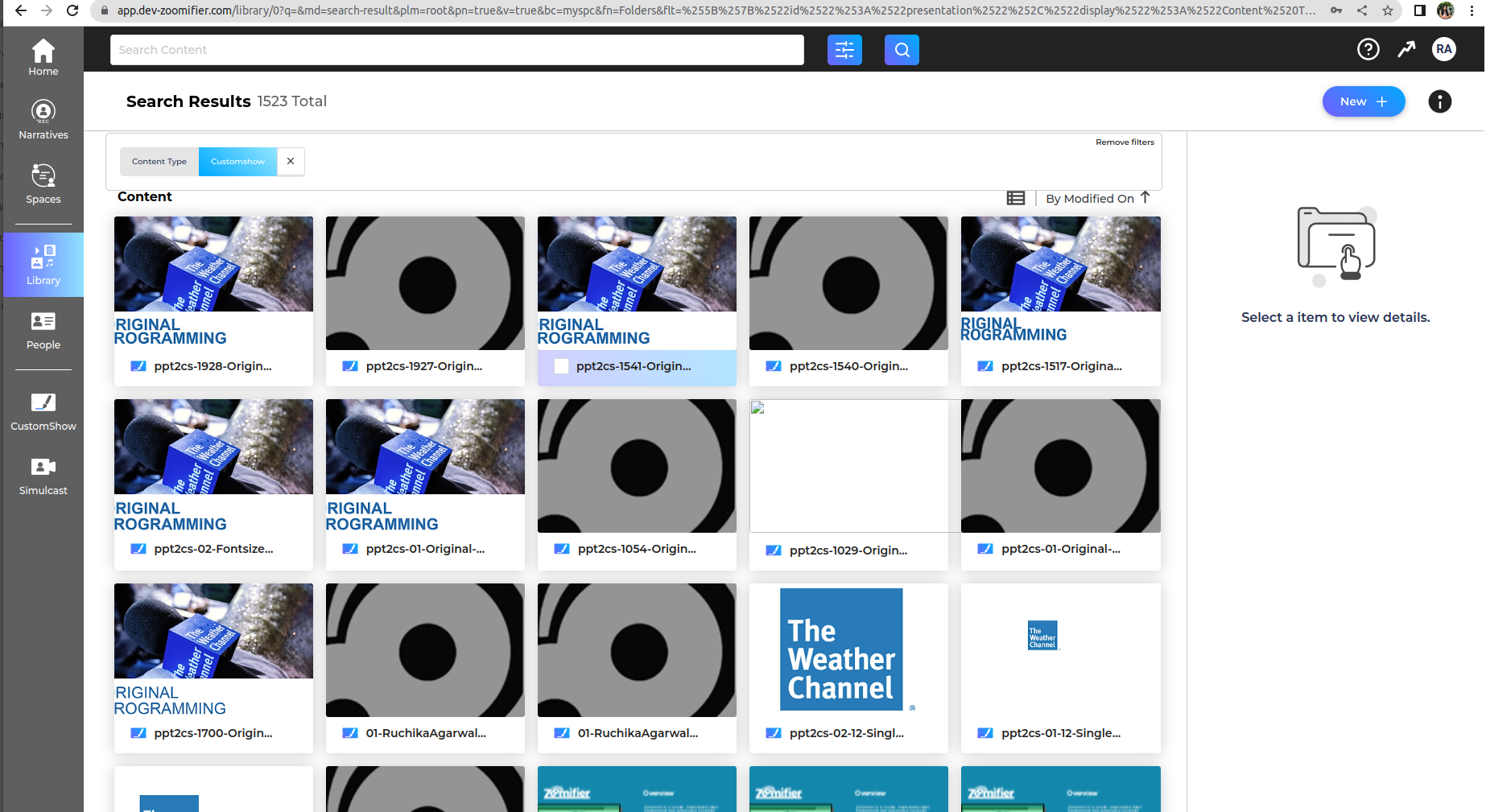Navigate to the People tab
Screen dimensions: 1486x812
tap(43, 330)
